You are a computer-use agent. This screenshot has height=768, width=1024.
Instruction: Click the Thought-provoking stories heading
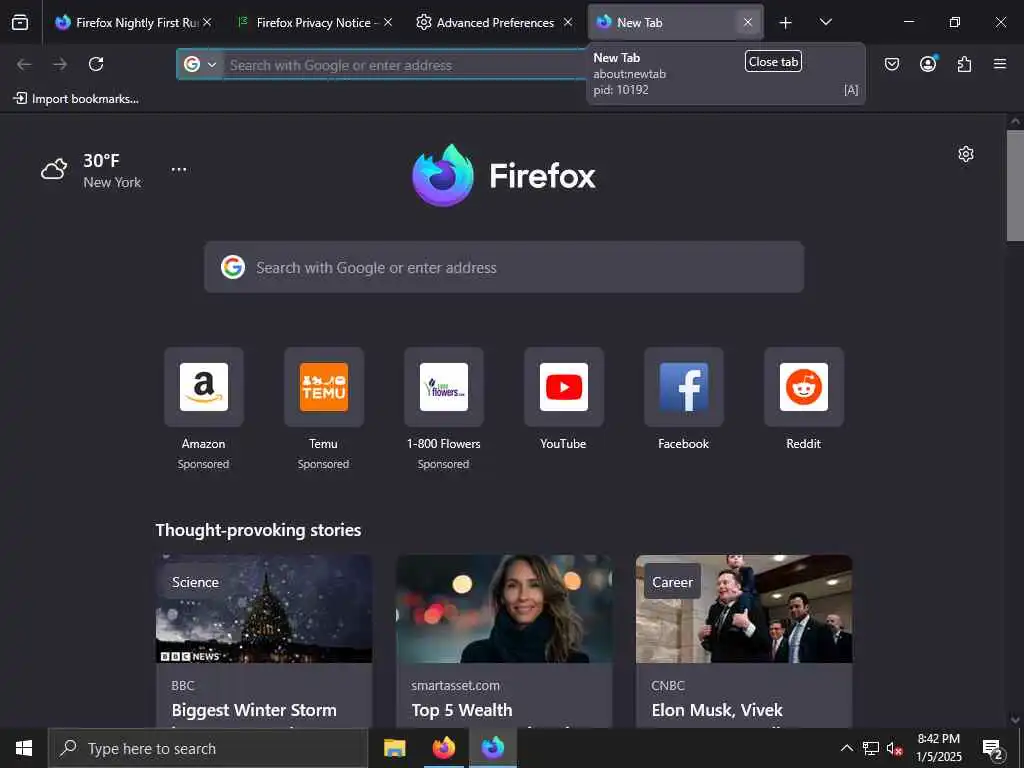click(259, 530)
